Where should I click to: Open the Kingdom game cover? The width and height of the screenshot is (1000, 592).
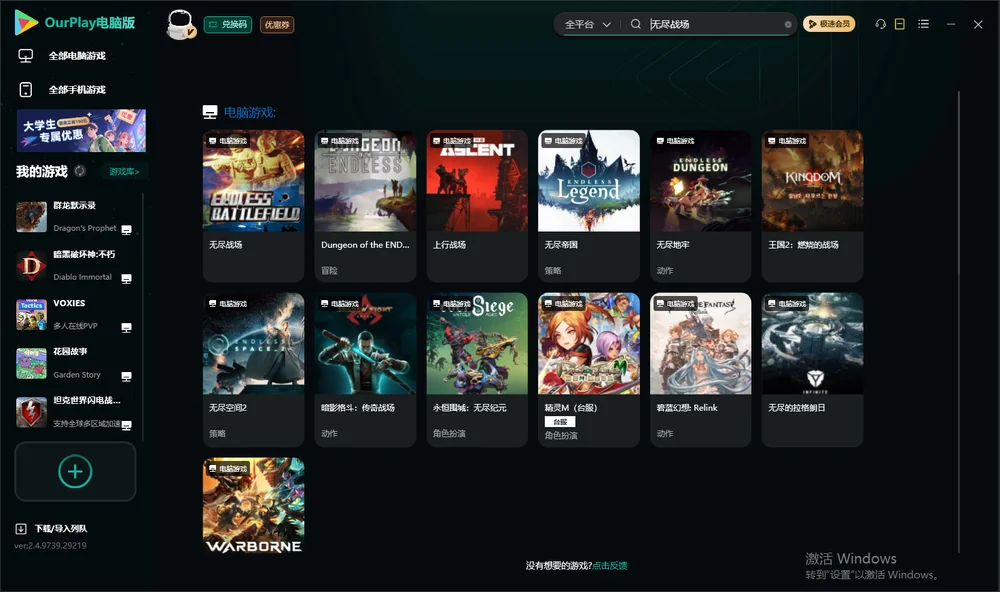(x=812, y=181)
